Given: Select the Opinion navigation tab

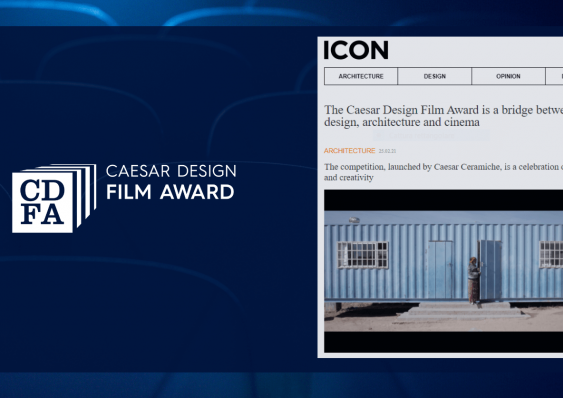Looking at the screenshot, I should tap(508, 76).
